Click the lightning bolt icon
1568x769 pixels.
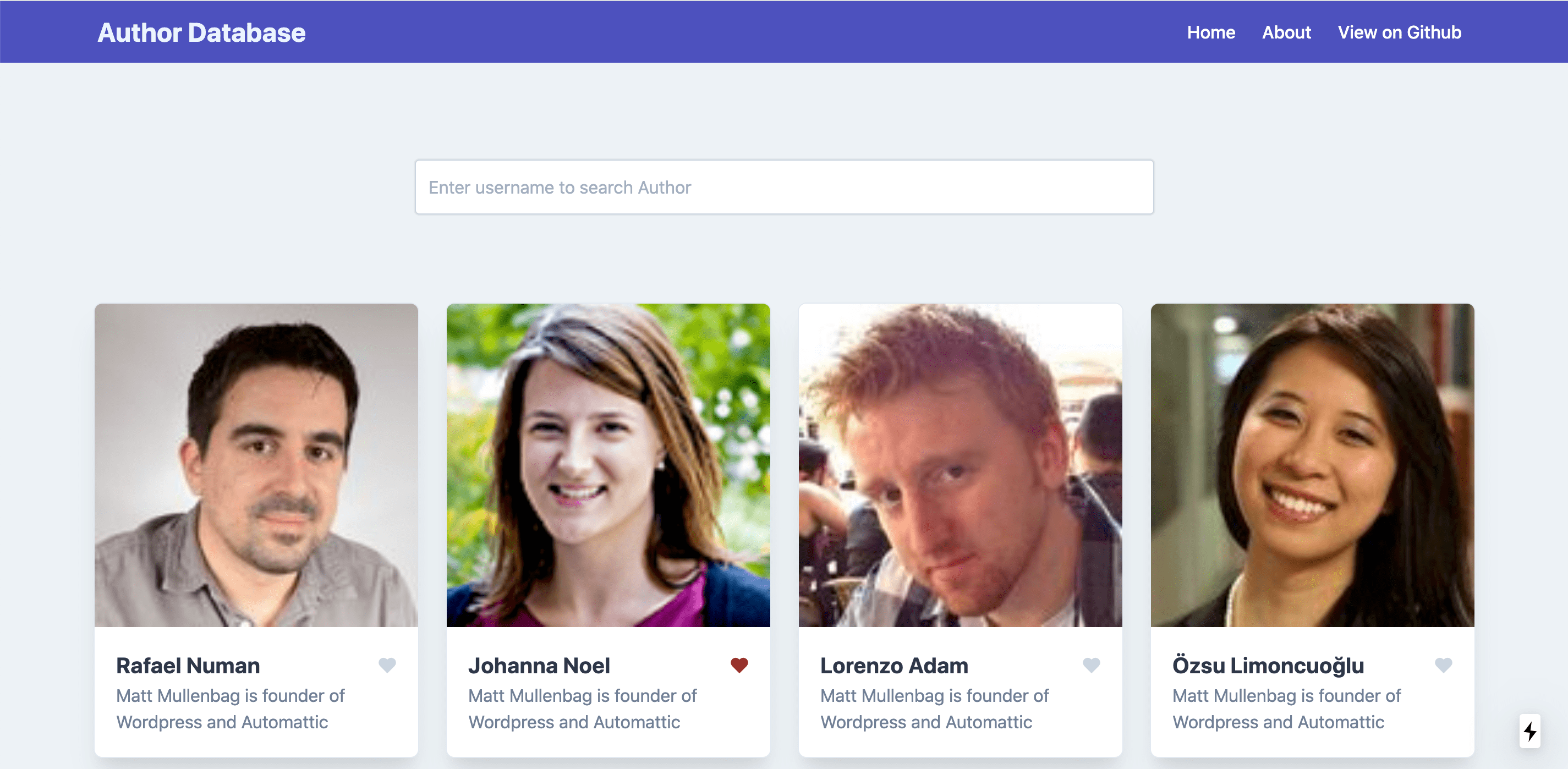point(1529,730)
